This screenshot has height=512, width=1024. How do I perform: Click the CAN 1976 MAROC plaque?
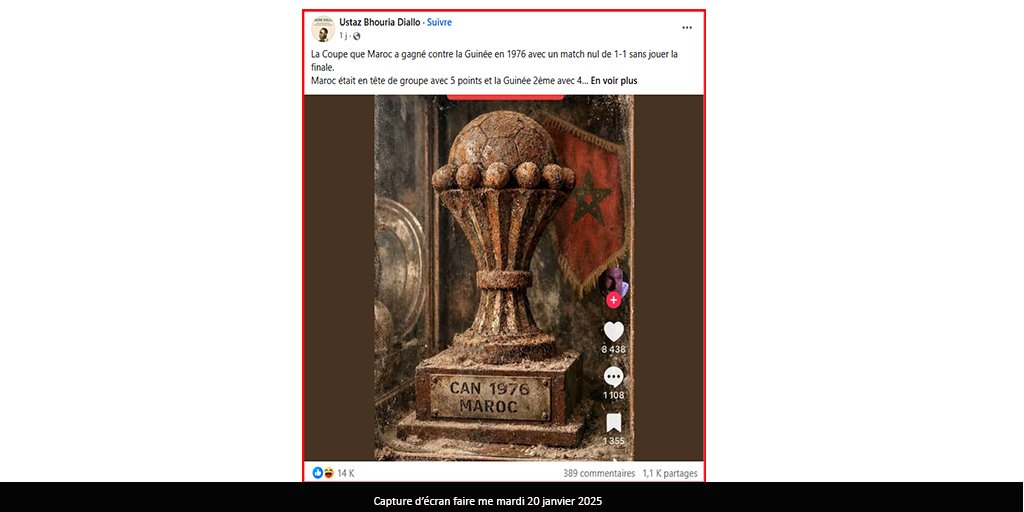(x=490, y=397)
